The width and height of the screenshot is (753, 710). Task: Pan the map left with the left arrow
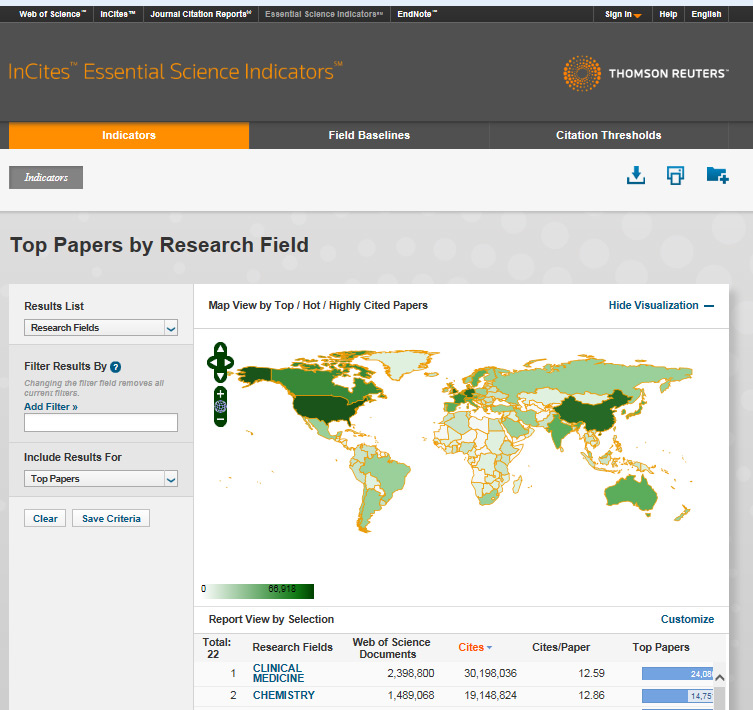click(211, 363)
